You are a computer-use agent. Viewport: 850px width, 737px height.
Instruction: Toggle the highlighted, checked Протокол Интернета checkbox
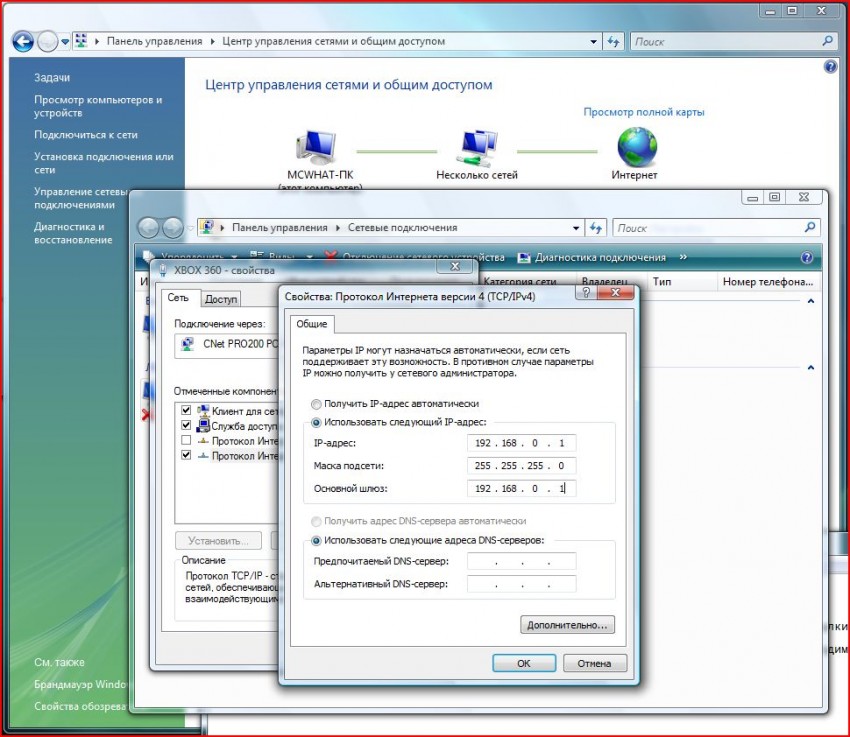[x=186, y=455]
